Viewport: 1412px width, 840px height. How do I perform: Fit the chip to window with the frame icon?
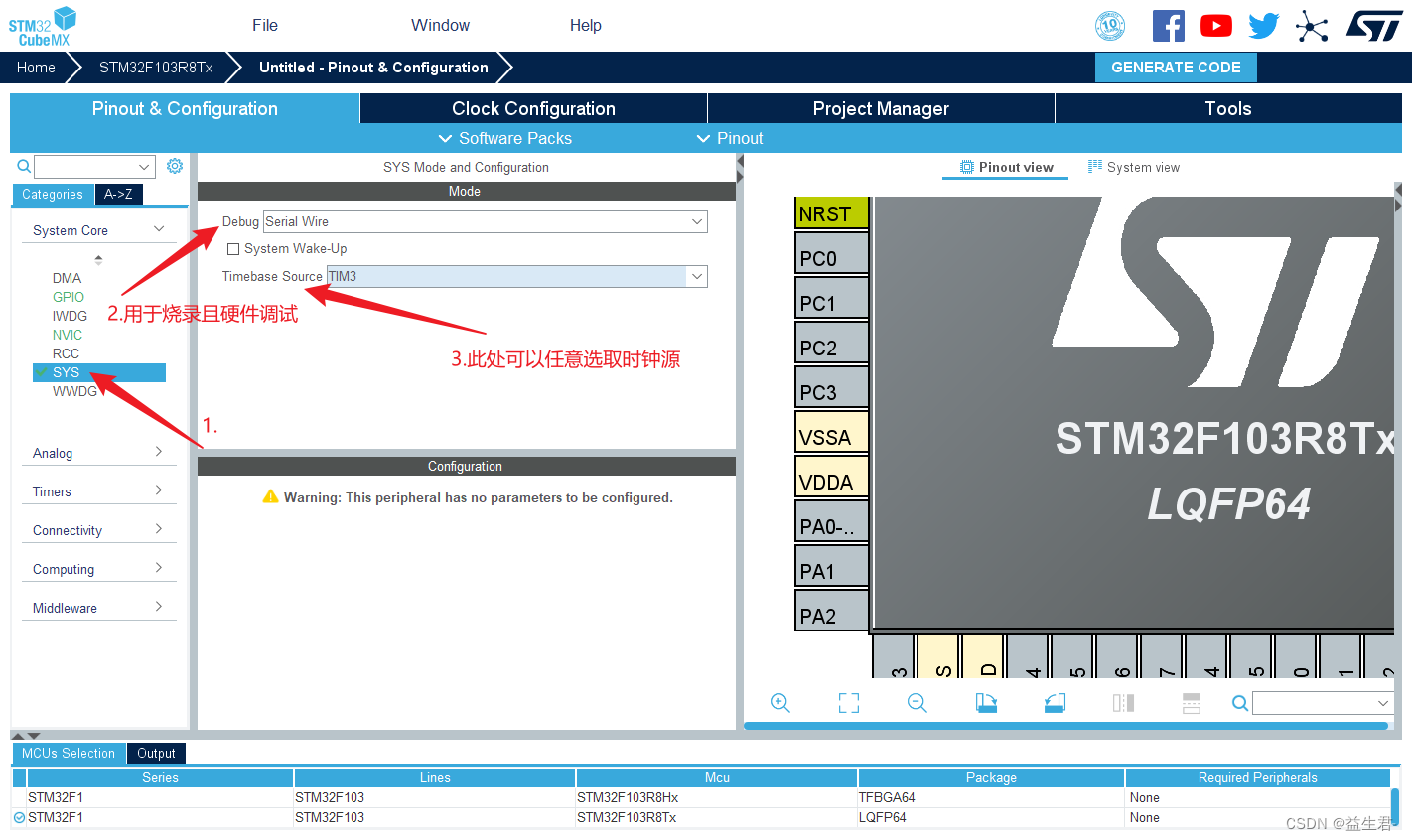(x=849, y=703)
